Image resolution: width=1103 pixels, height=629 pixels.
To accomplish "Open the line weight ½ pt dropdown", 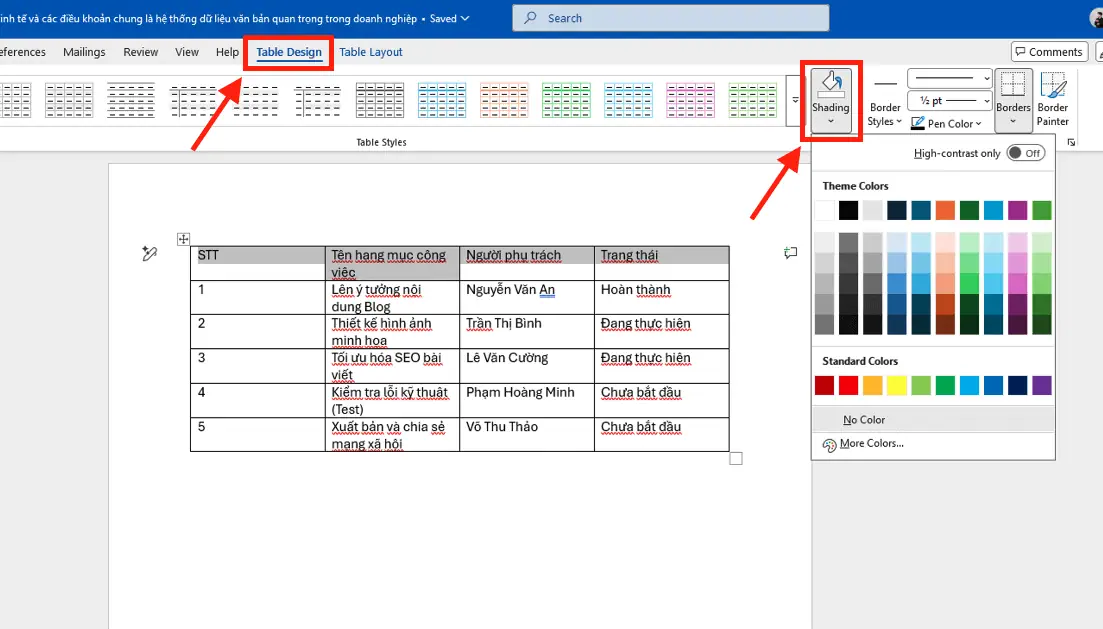I will point(949,101).
